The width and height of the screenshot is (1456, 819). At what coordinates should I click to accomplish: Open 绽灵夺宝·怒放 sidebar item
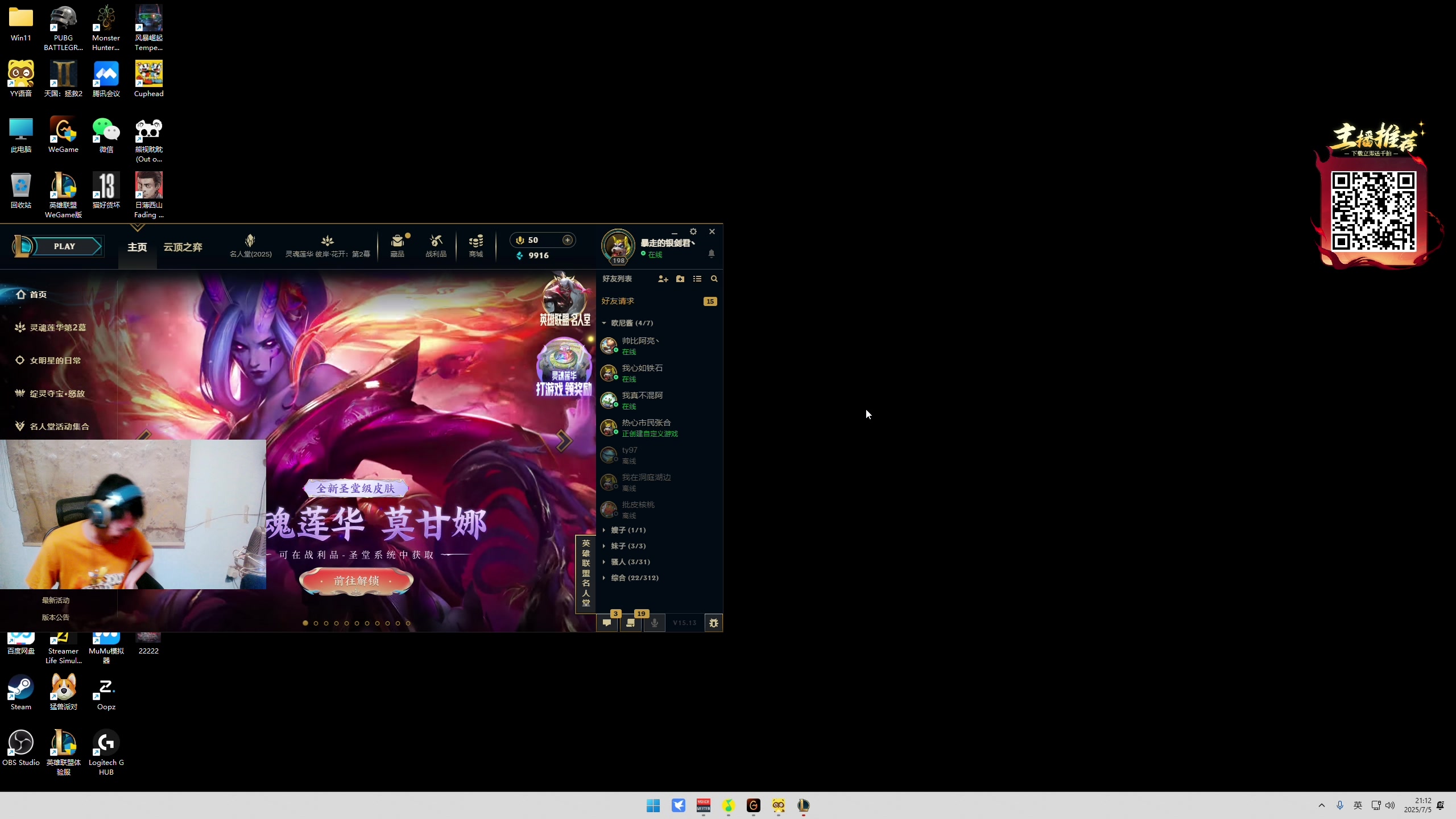50,394
